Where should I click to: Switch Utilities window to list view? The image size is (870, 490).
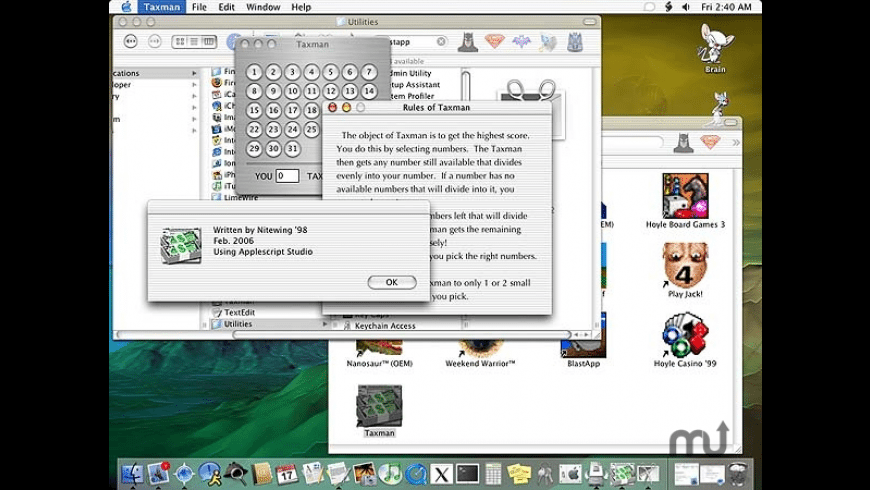point(194,42)
